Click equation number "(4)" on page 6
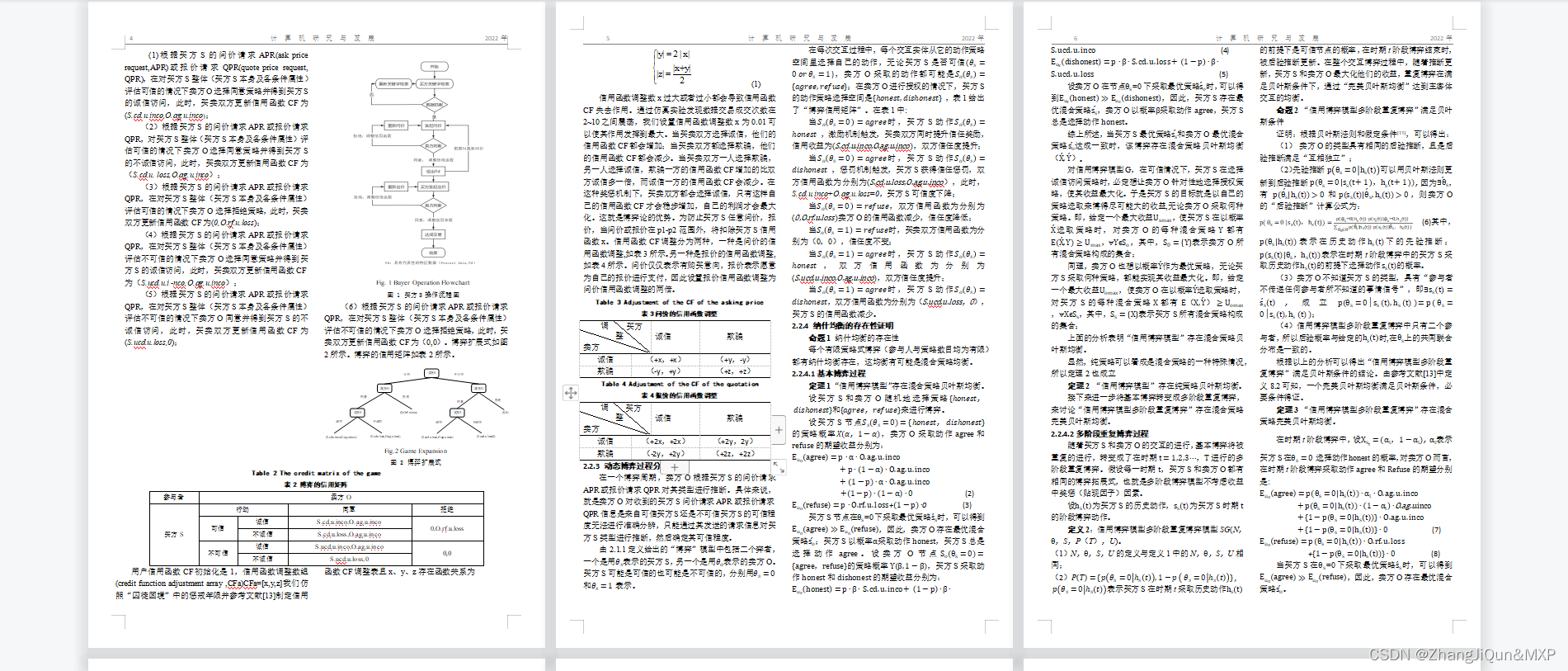This screenshot has height=671, width=1568. 1224,50
